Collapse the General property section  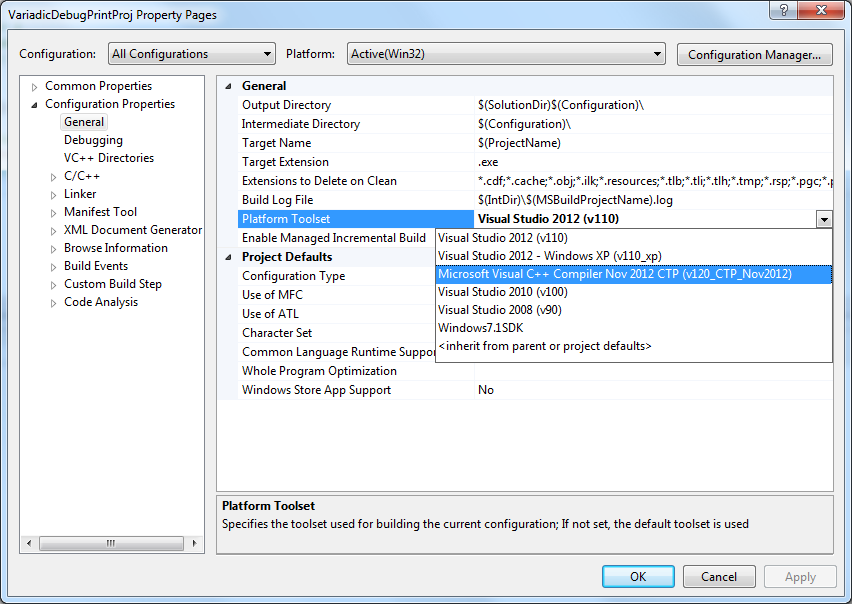[228, 86]
